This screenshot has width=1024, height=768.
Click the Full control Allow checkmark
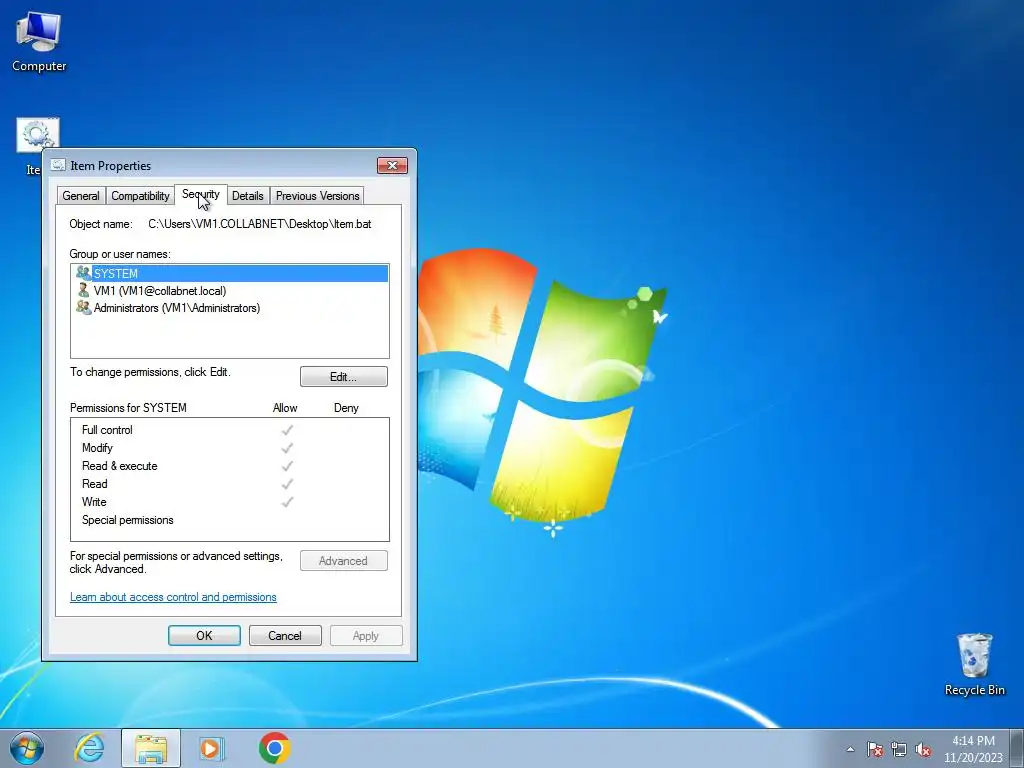[x=287, y=430]
